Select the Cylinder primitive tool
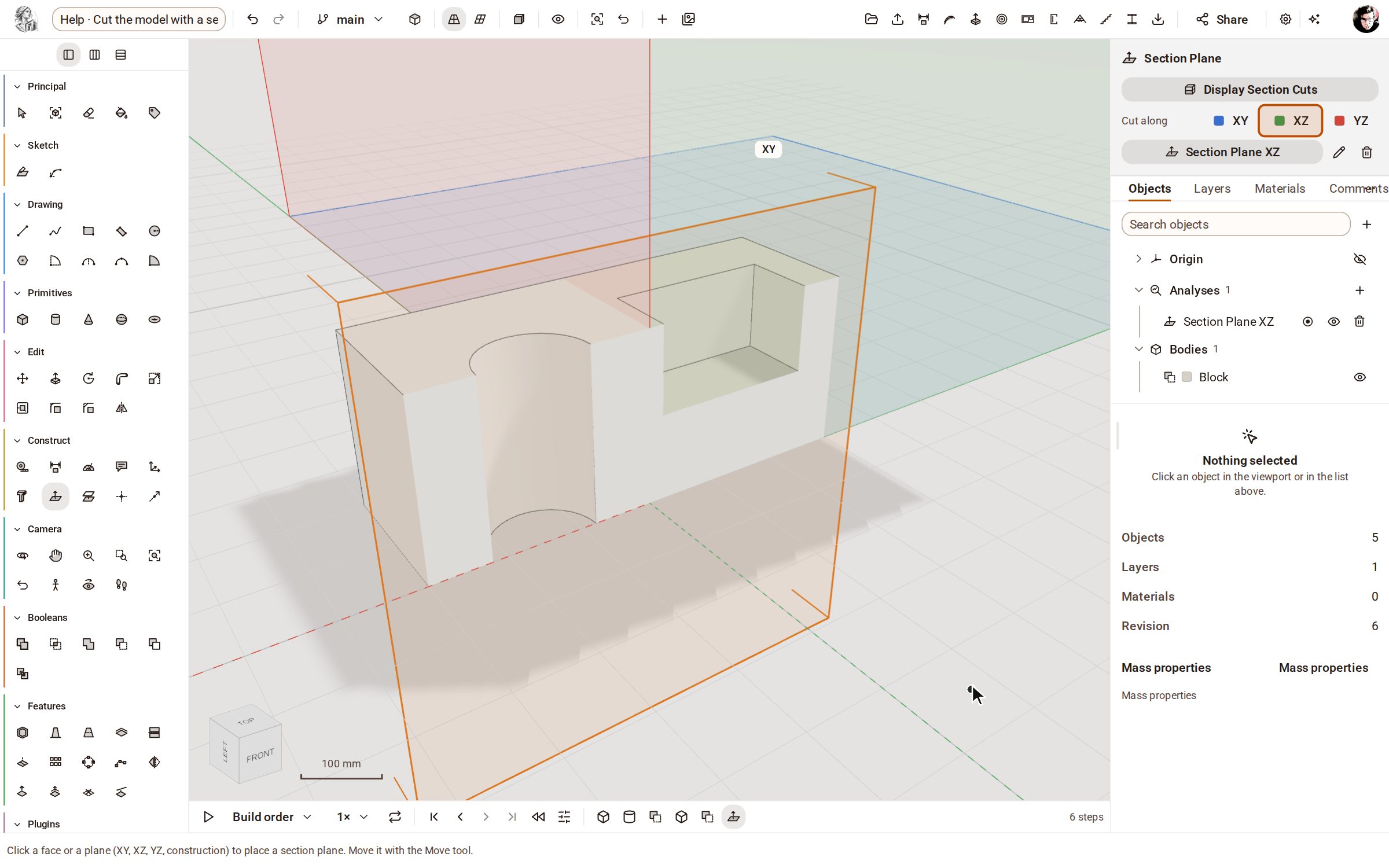The image size is (1389, 868). [x=56, y=319]
